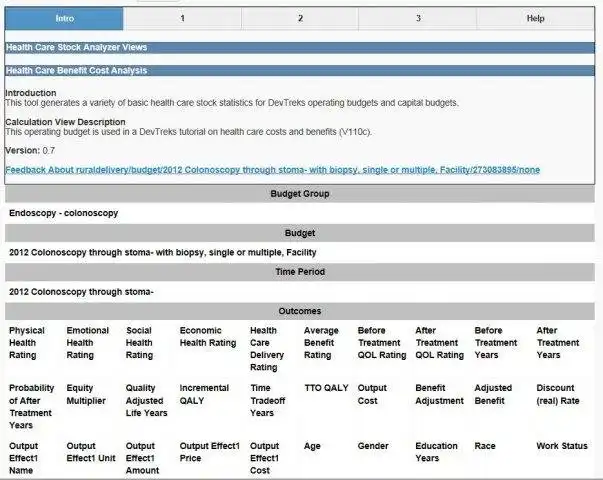
Task: Click the Education Years label
Action: 436,452
